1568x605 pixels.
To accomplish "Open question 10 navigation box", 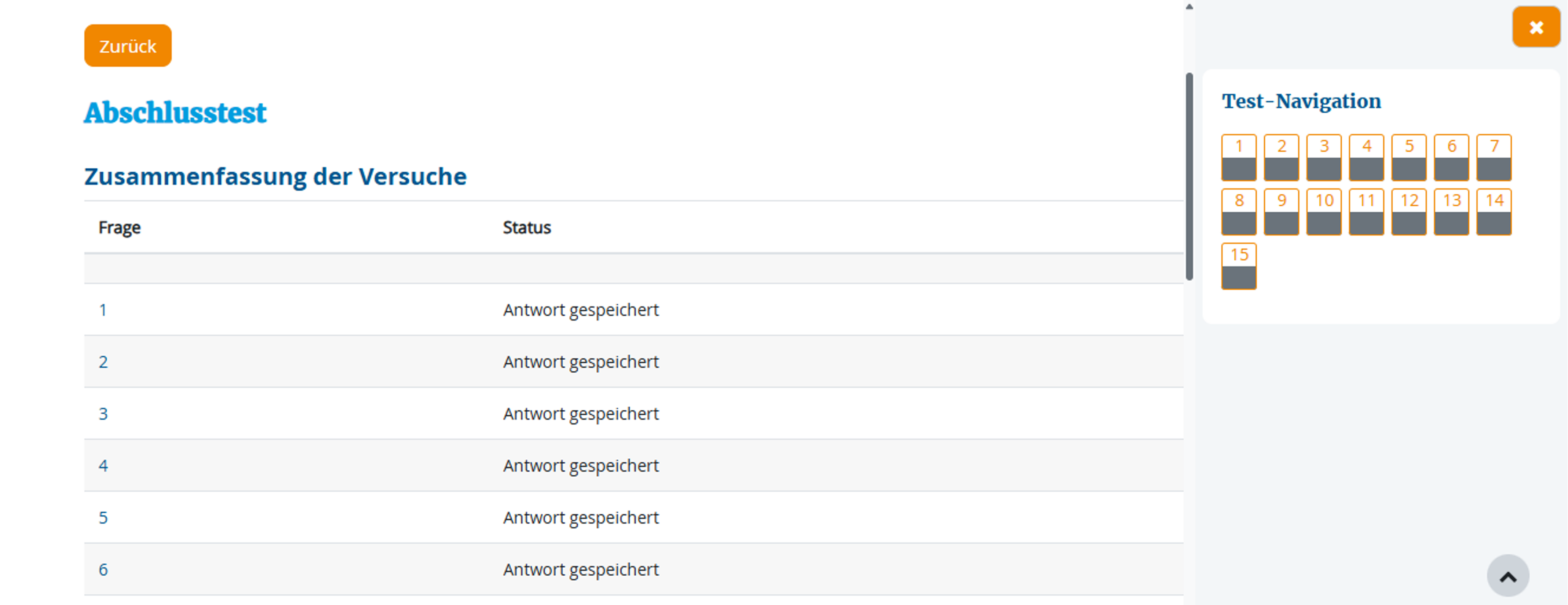I will (x=1324, y=212).
